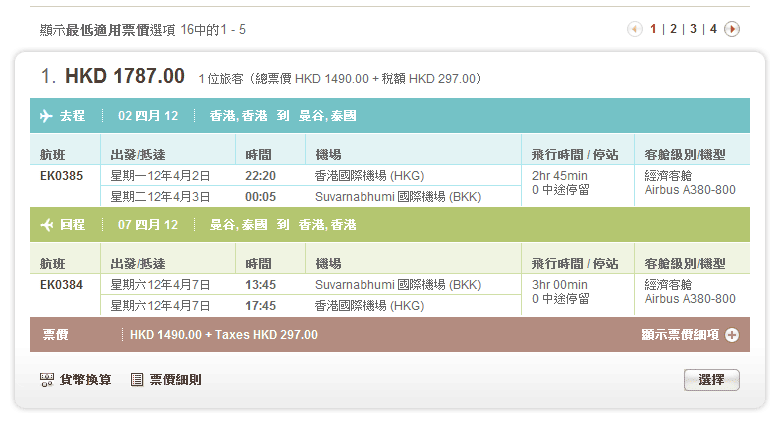
Task: Go to results page 4
Action: pyautogui.click(x=713, y=29)
